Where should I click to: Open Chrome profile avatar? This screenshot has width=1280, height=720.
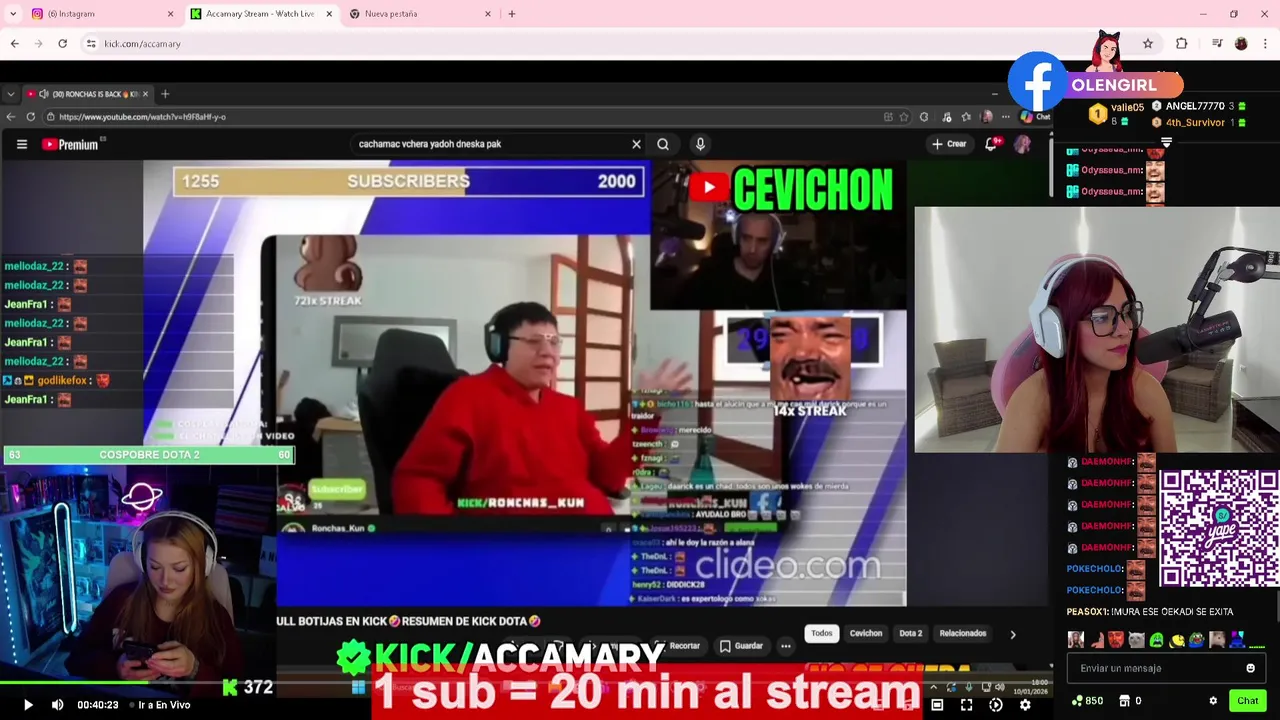coord(1241,44)
